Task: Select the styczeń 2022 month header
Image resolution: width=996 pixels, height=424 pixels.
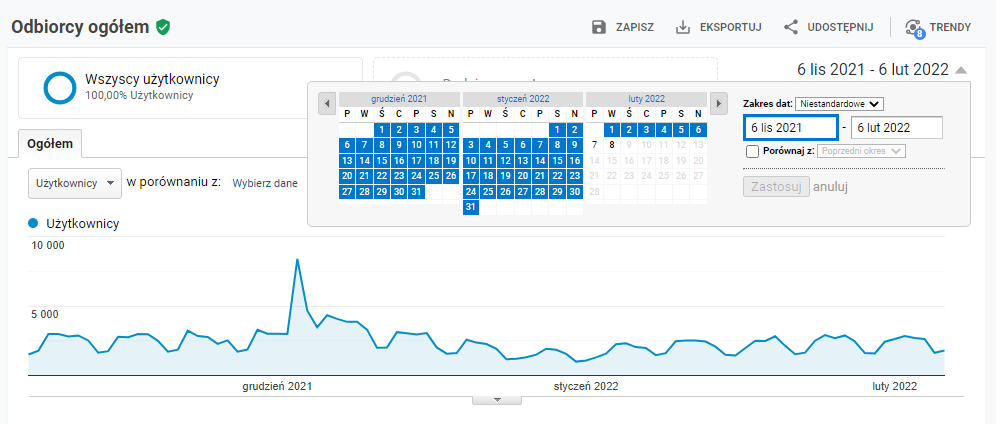Action: click(x=523, y=99)
